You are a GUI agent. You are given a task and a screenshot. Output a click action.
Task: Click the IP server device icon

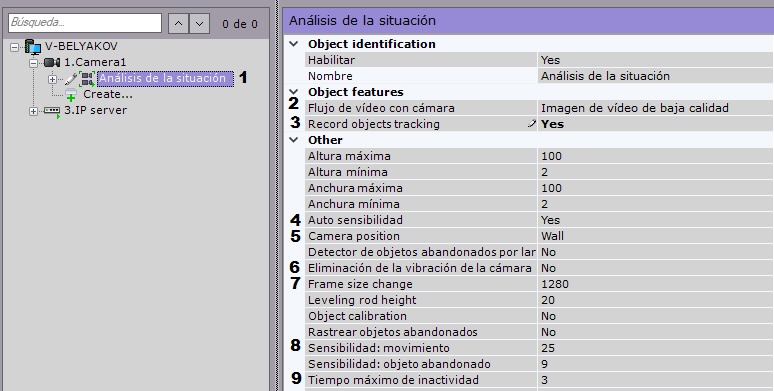click(52, 111)
